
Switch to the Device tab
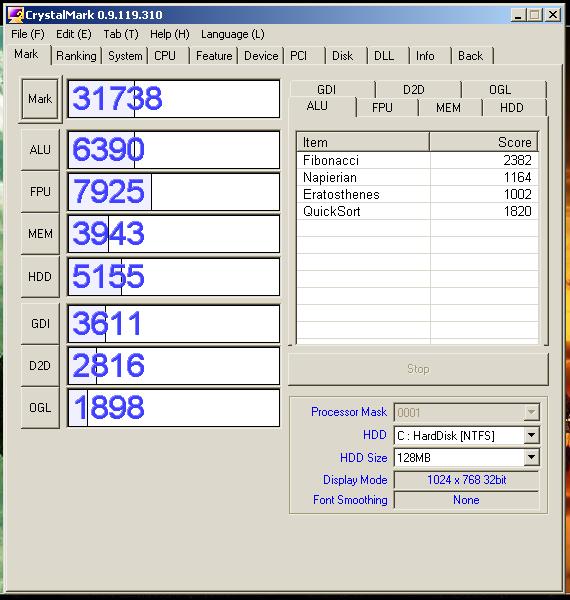pyautogui.click(x=261, y=56)
